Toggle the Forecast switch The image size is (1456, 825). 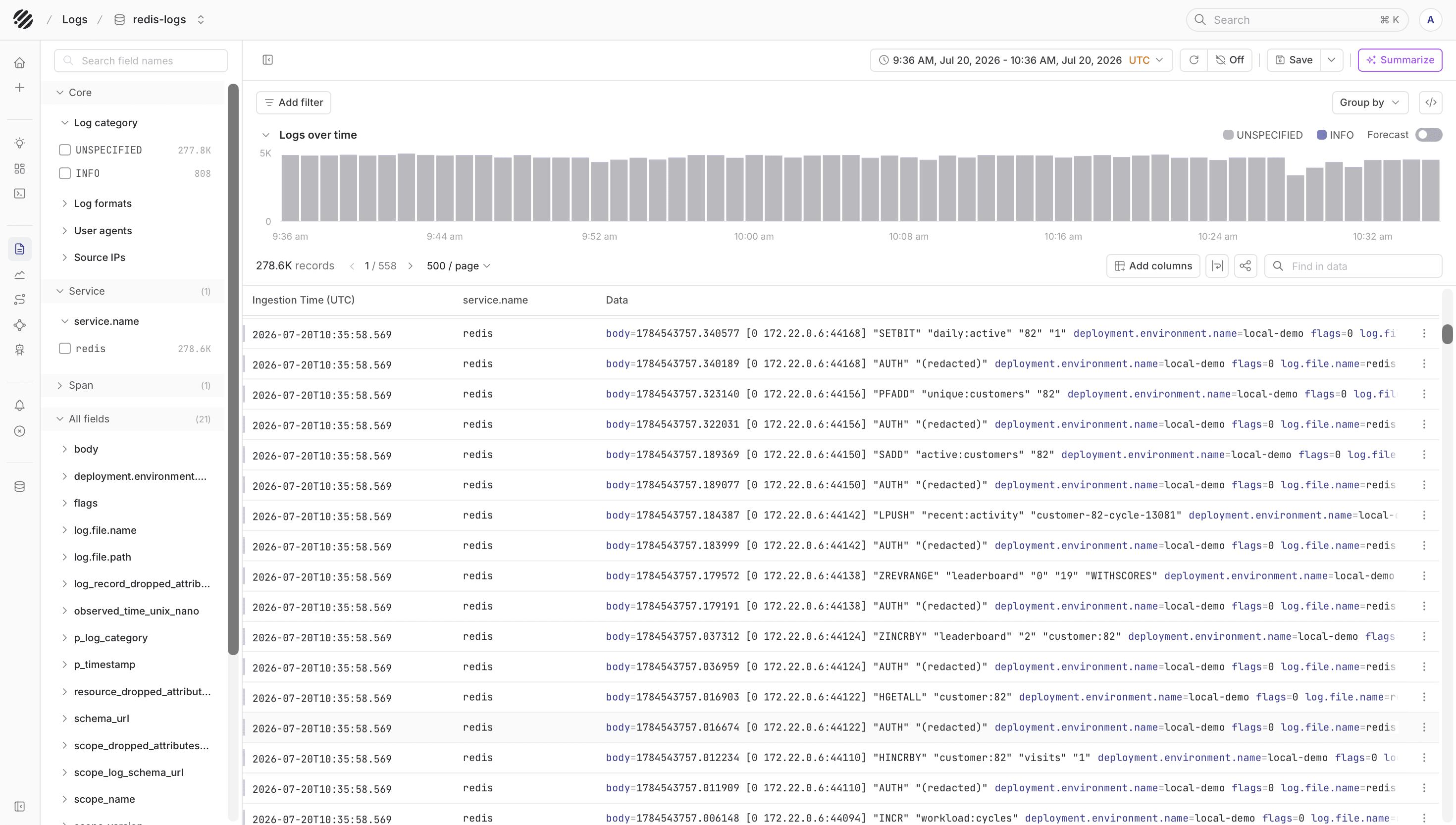(1428, 135)
